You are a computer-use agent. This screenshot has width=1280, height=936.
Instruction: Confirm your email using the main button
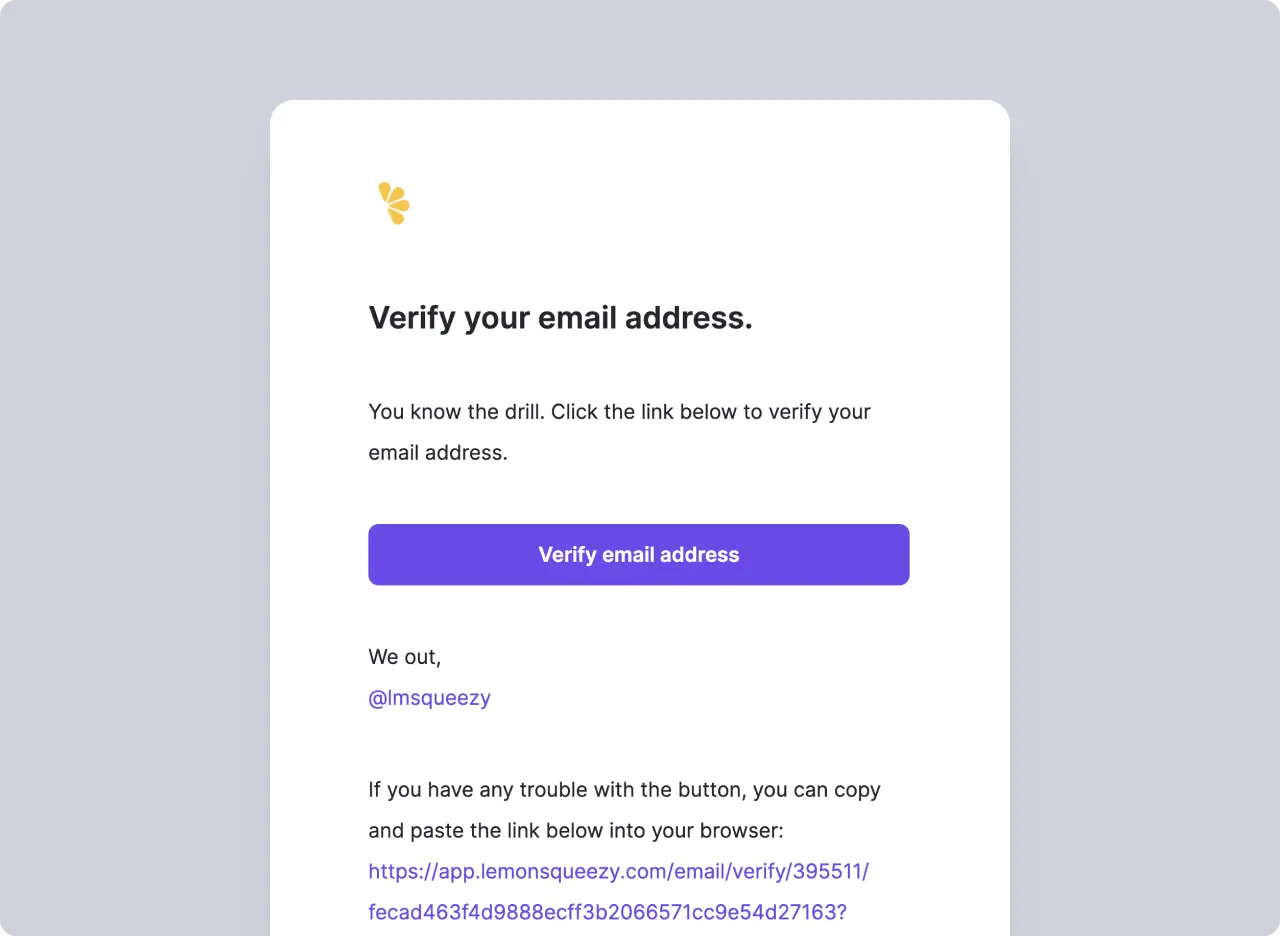pos(639,554)
